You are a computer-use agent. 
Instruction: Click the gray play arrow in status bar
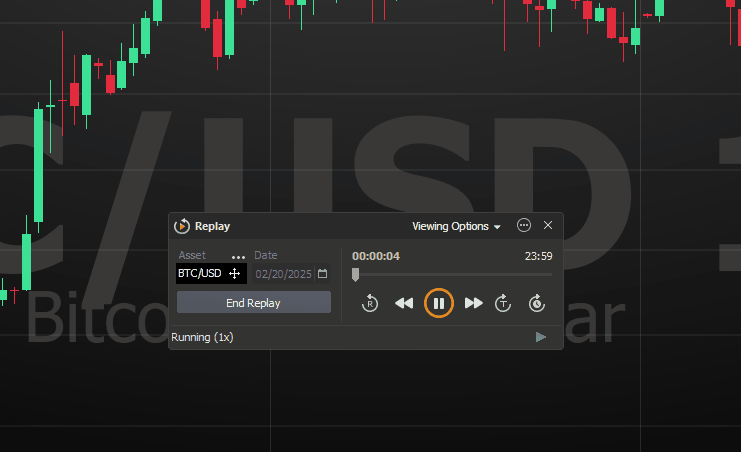541,337
